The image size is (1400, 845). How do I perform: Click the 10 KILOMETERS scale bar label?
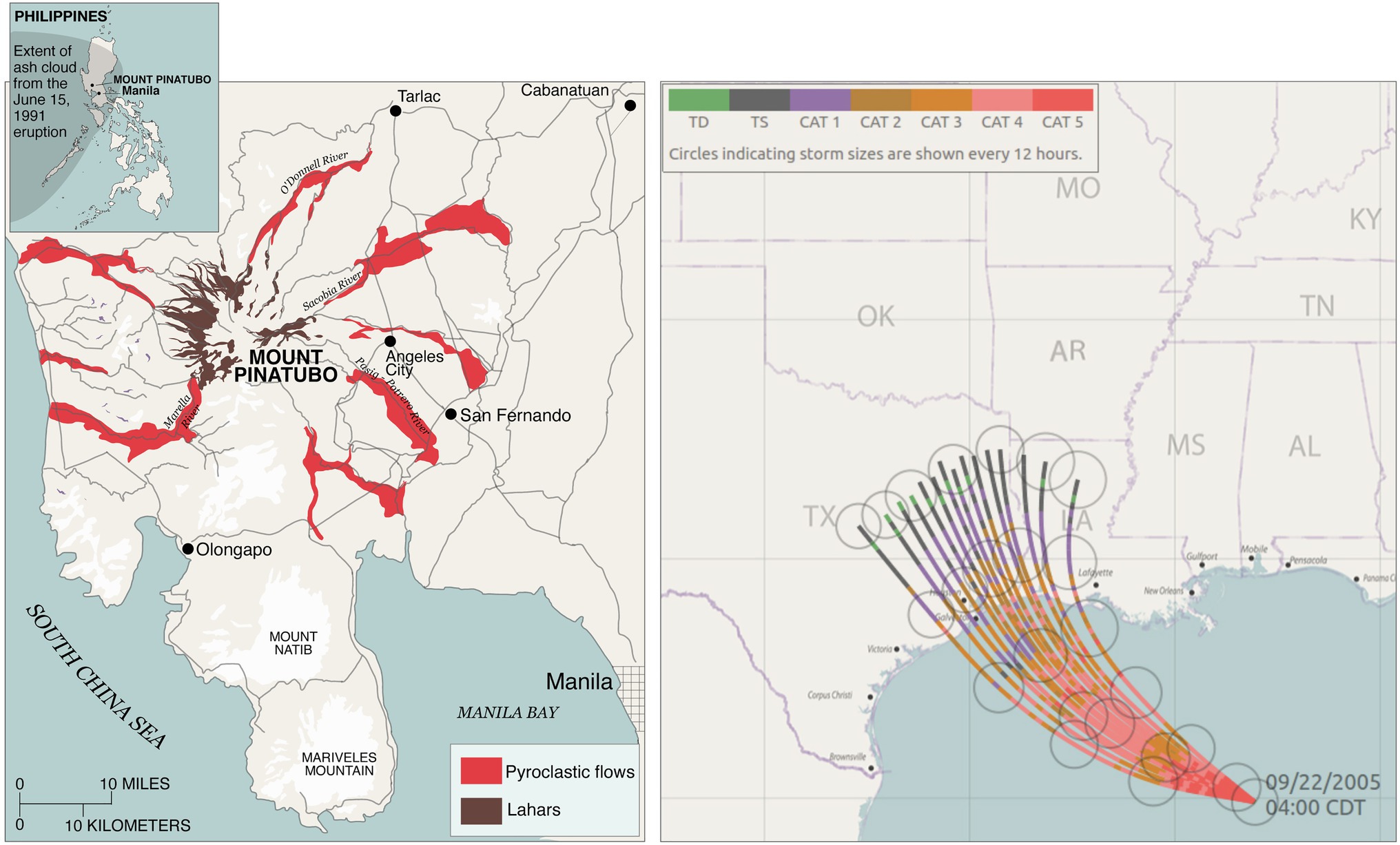[x=127, y=825]
